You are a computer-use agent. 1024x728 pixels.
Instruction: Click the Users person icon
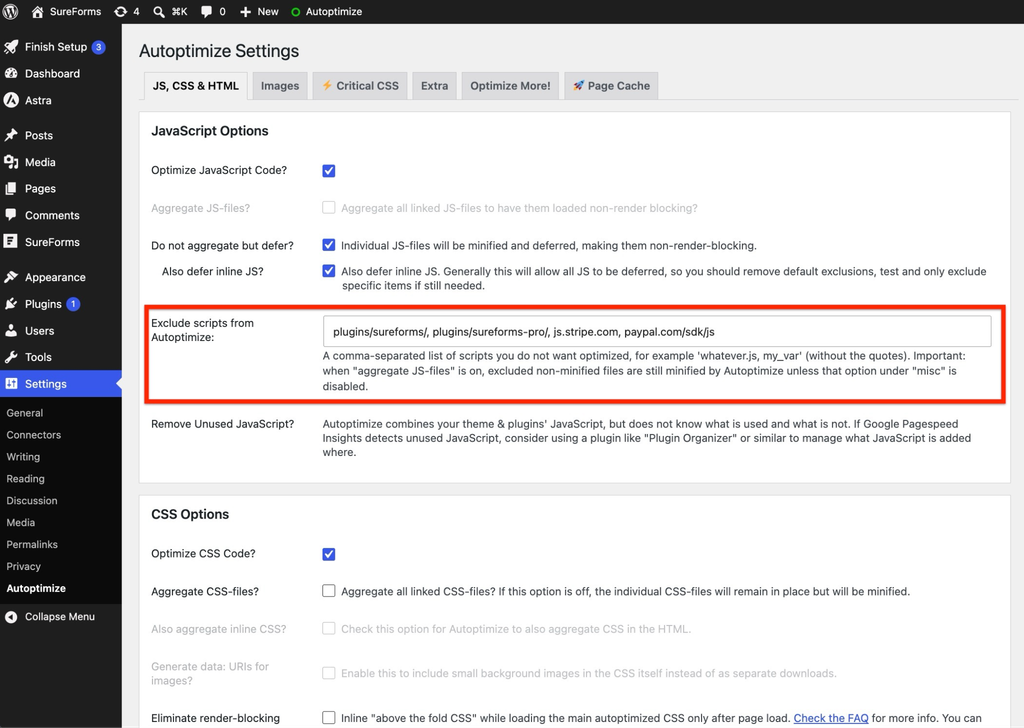pos(11,330)
